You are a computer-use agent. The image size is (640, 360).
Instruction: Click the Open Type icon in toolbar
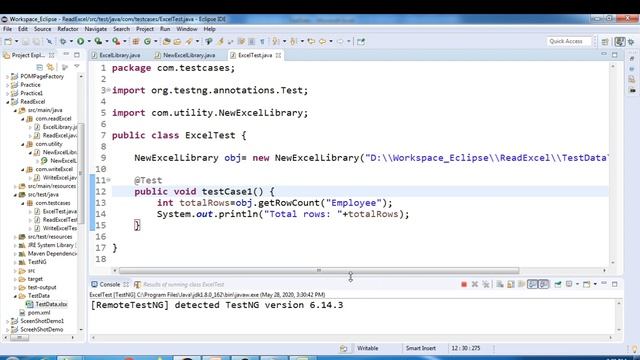(166, 41)
